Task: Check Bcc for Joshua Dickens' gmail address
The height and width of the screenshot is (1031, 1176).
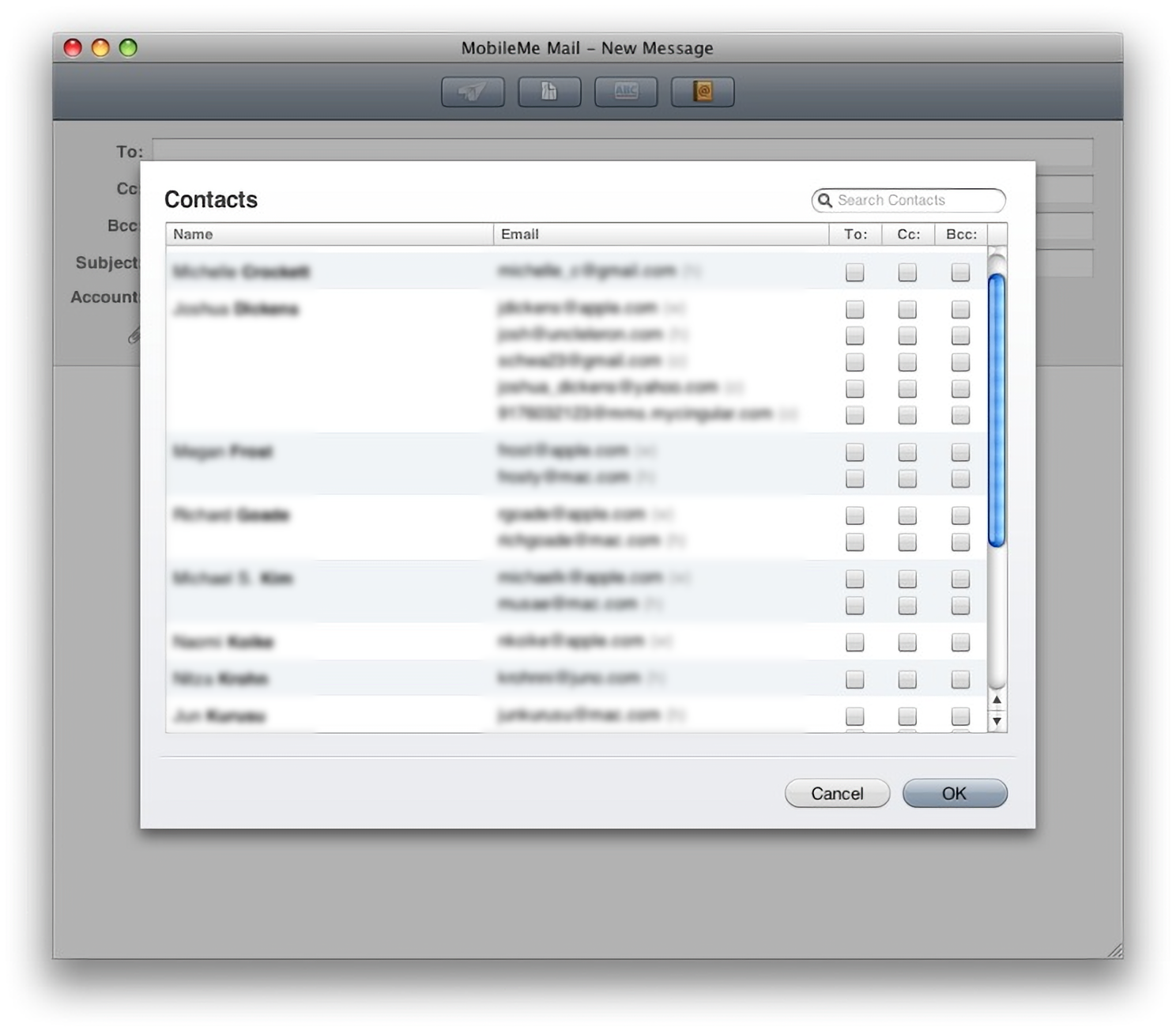Action: [x=960, y=361]
